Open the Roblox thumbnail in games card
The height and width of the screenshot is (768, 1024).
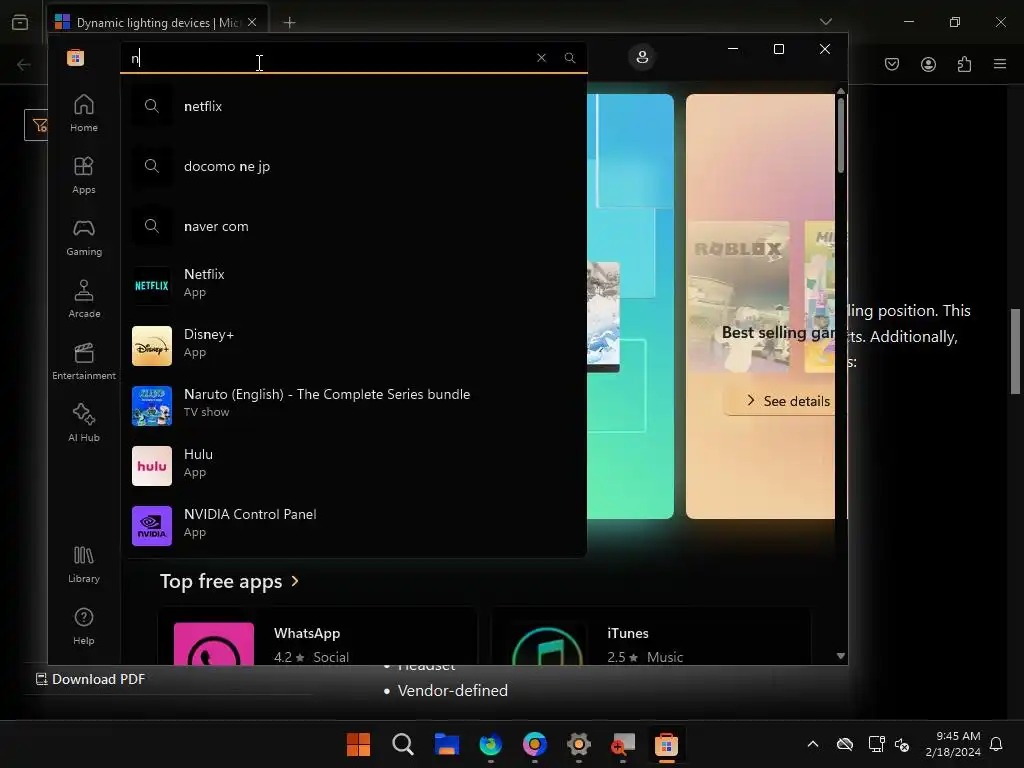pos(739,296)
